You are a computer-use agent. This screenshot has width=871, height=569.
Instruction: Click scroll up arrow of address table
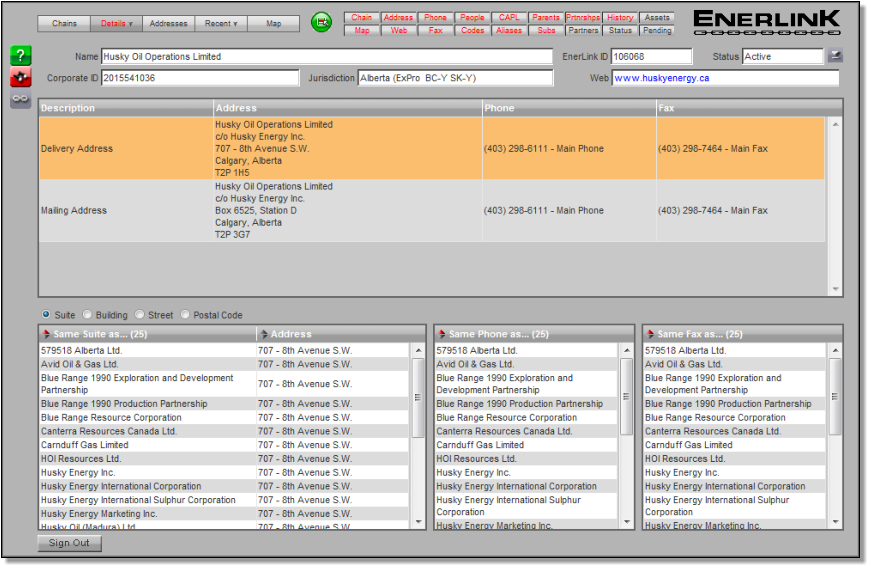(x=835, y=124)
